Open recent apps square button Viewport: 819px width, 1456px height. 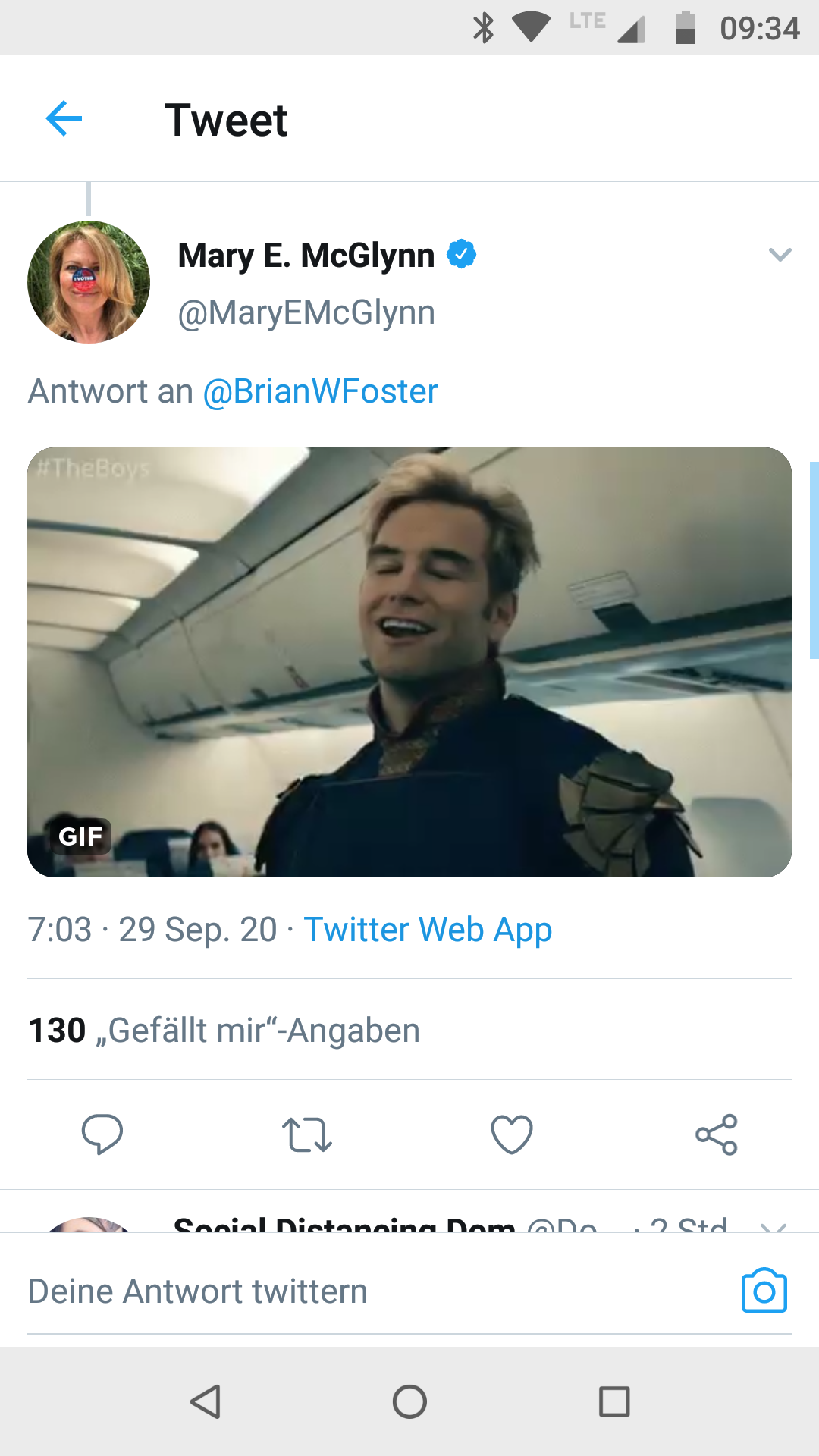pyautogui.click(x=614, y=1401)
